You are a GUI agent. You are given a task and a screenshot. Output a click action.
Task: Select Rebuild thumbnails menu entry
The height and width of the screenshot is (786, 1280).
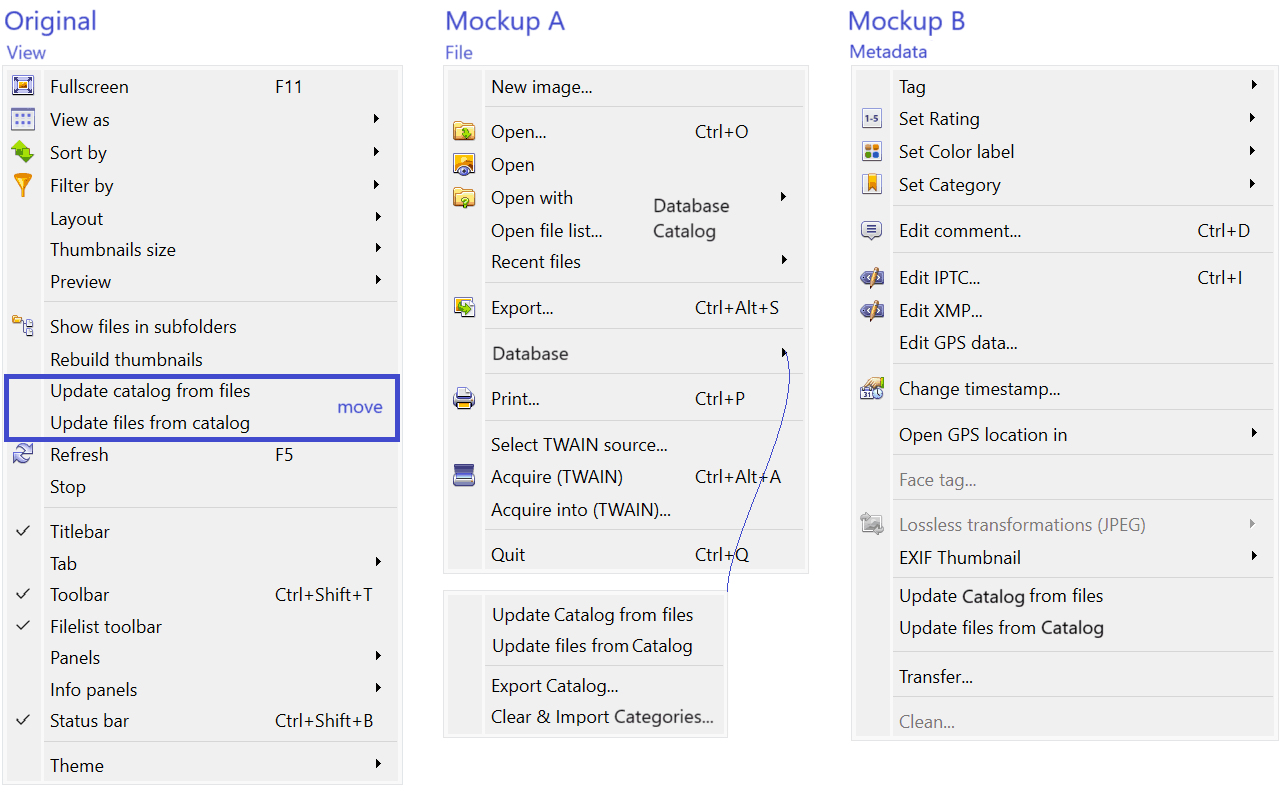click(126, 359)
